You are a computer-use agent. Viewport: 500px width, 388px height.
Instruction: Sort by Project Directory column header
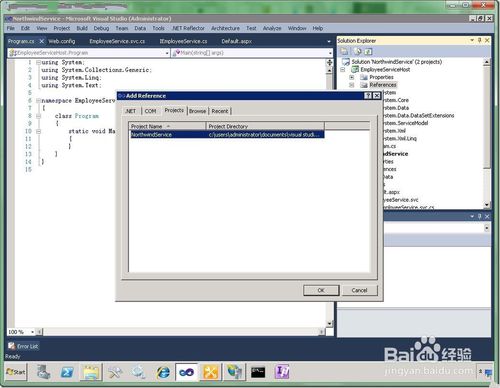pos(265,126)
